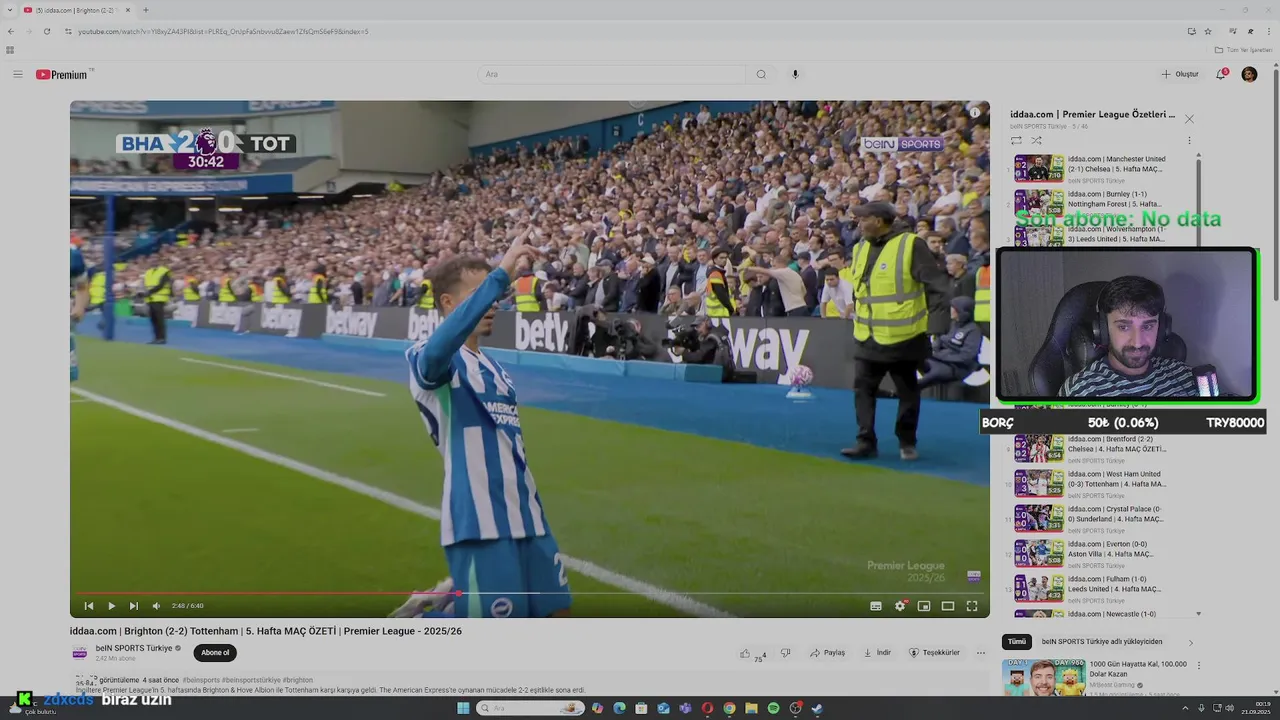Image resolution: width=1280 pixels, height=720 pixels.
Task: Select the Tümü filter chip
Action: 1017,642
